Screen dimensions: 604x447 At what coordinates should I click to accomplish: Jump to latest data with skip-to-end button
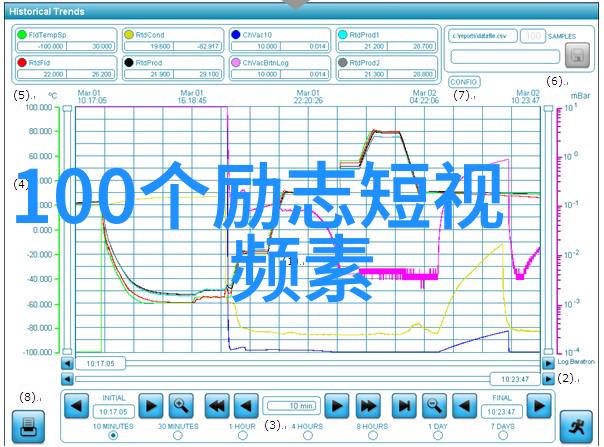(x=404, y=406)
